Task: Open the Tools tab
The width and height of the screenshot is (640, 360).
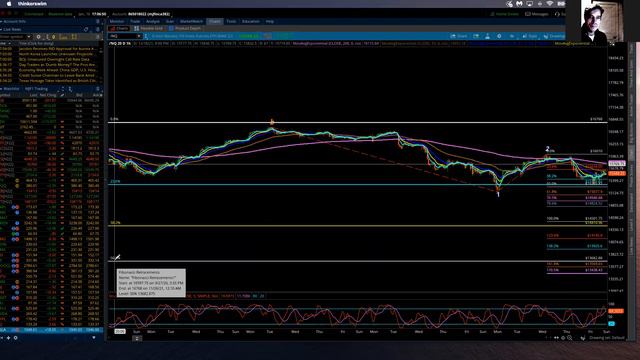Action: [x=231, y=21]
